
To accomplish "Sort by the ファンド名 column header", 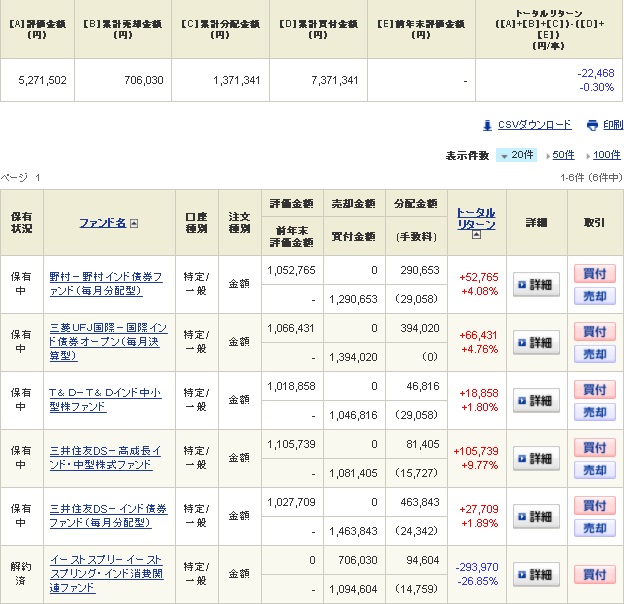I will click(x=102, y=223).
